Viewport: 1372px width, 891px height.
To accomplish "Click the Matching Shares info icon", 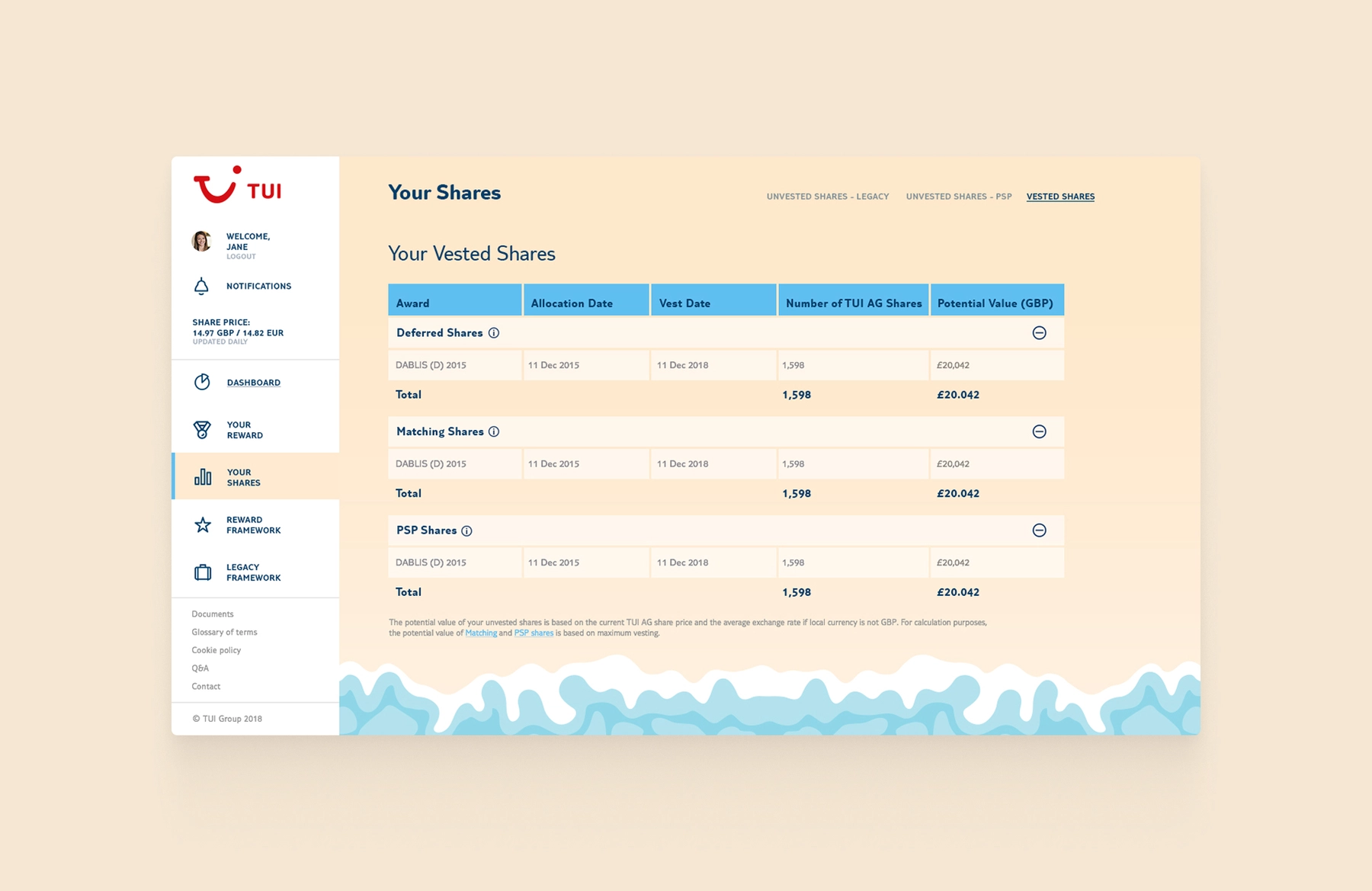I will click(495, 431).
